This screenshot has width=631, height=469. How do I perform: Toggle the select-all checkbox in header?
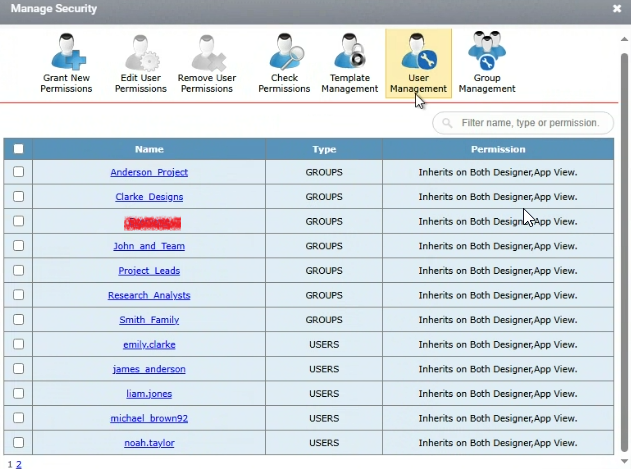click(18, 149)
